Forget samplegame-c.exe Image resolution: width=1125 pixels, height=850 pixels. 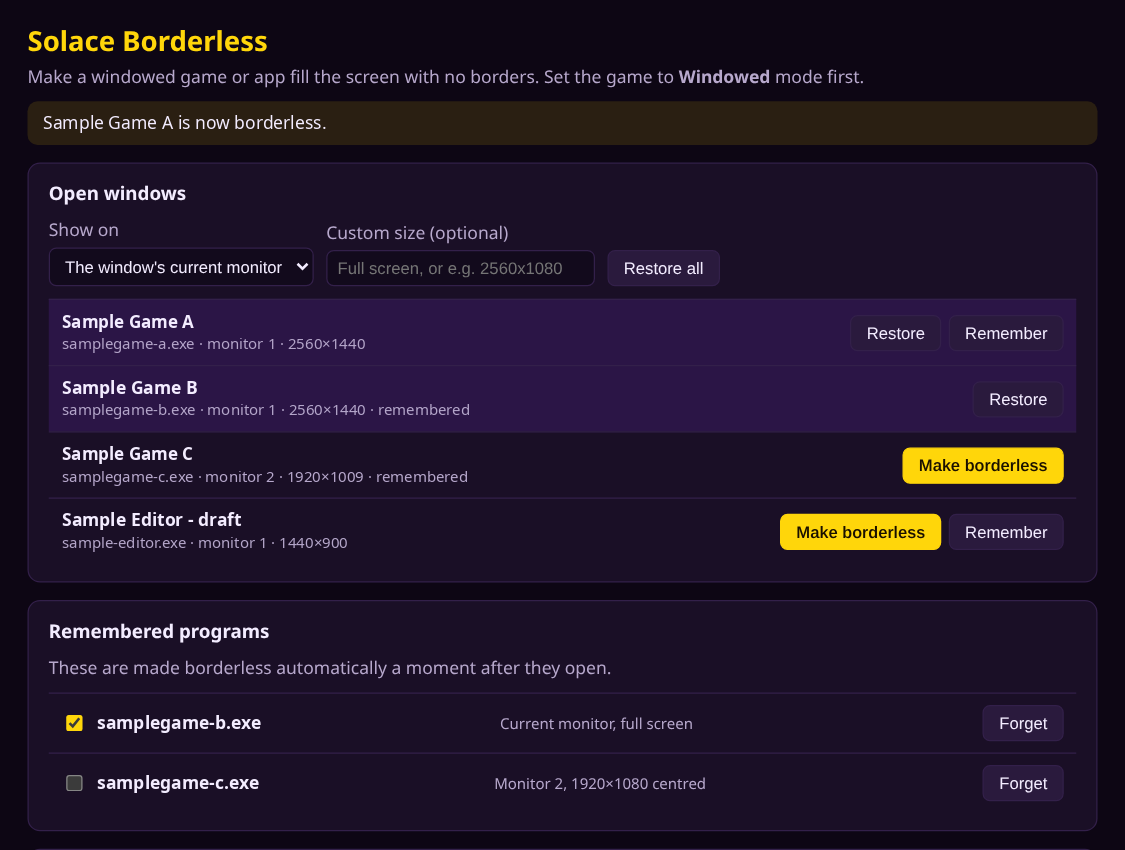pyautogui.click(x=1023, y=783)
